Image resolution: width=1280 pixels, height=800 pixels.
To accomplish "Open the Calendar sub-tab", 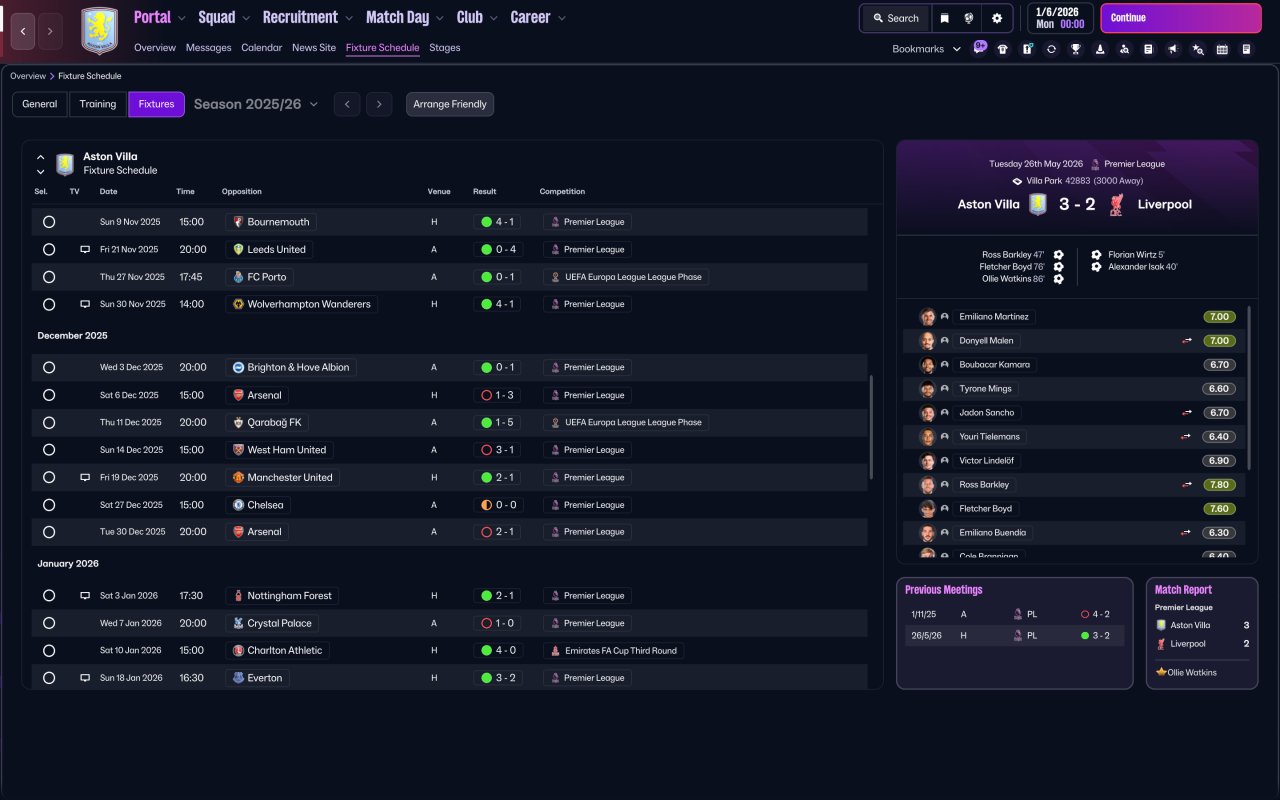I will tap(262, 48).
